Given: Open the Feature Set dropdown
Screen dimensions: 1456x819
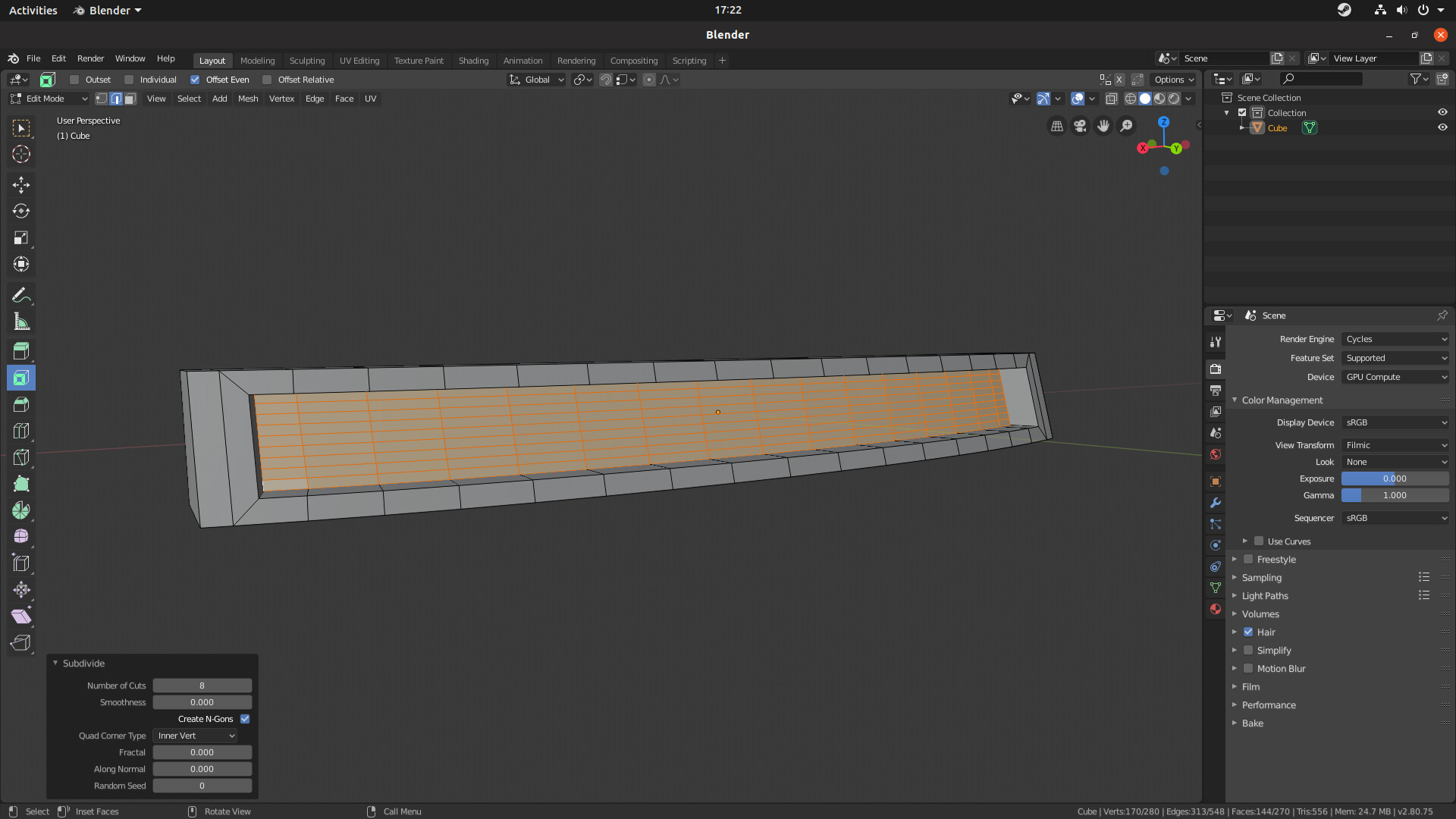Looking at the screenshot, I should [x=1395, y=358].
